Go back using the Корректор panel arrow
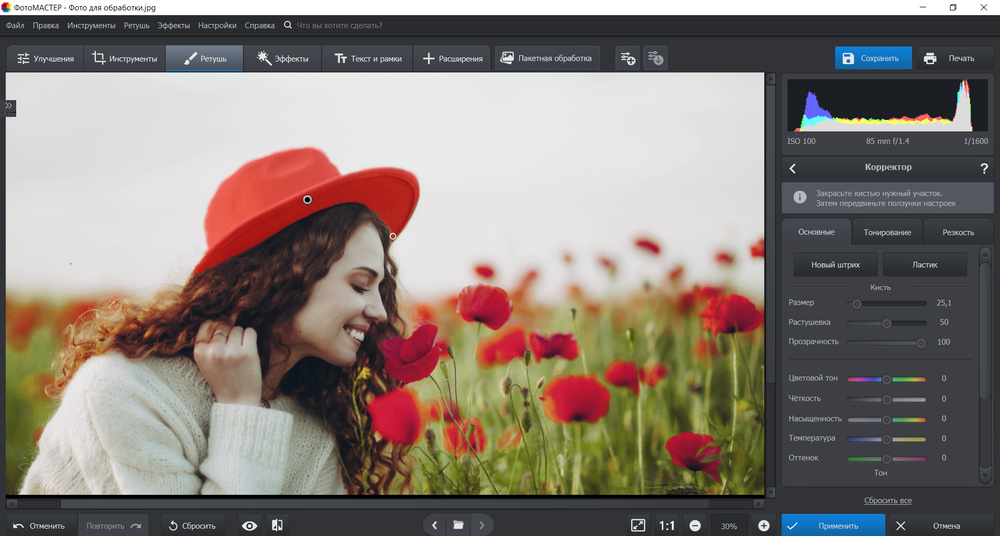1000x536 pixels. (x=793, y=168)
